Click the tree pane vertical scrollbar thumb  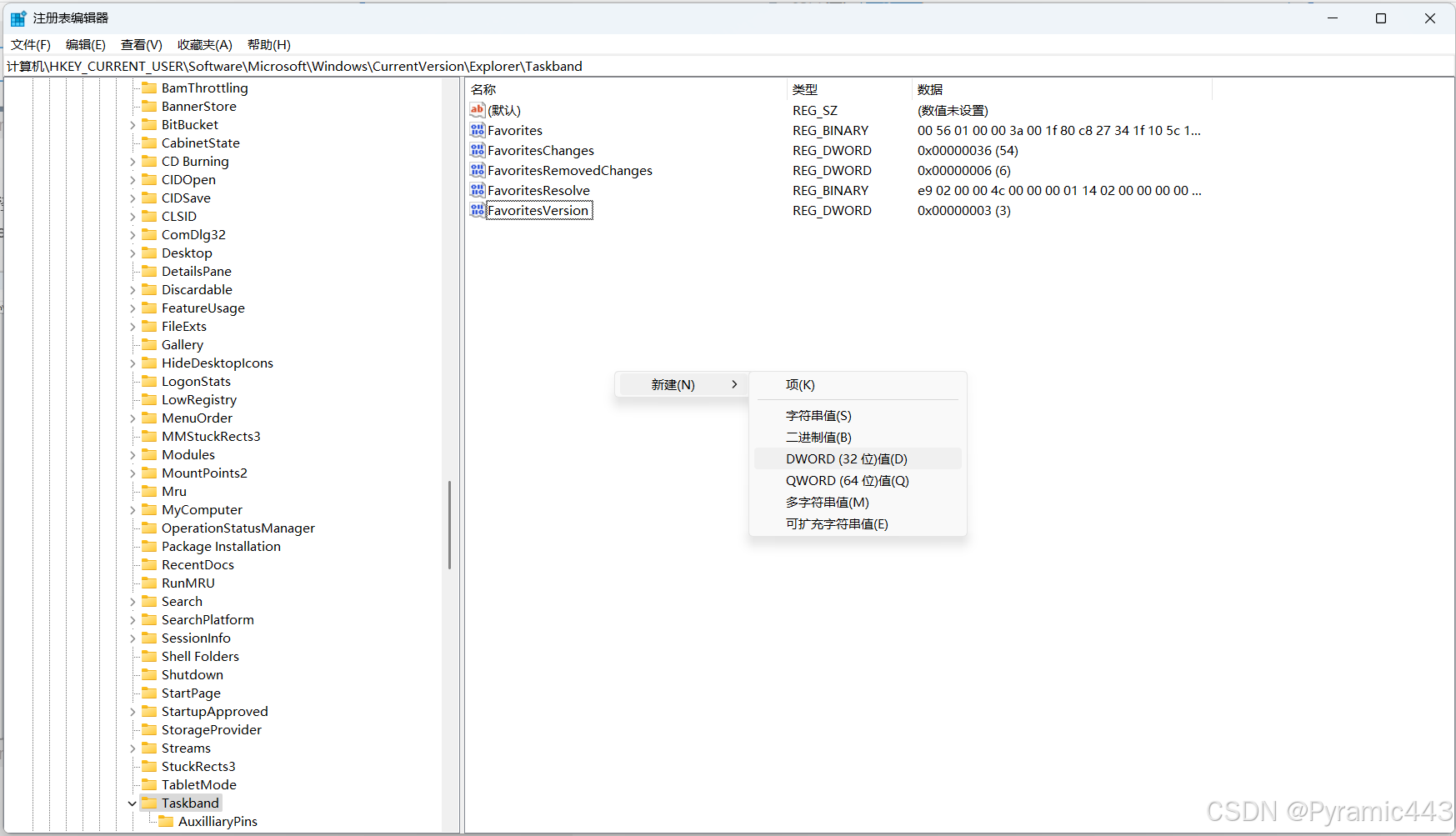[450, 525]
